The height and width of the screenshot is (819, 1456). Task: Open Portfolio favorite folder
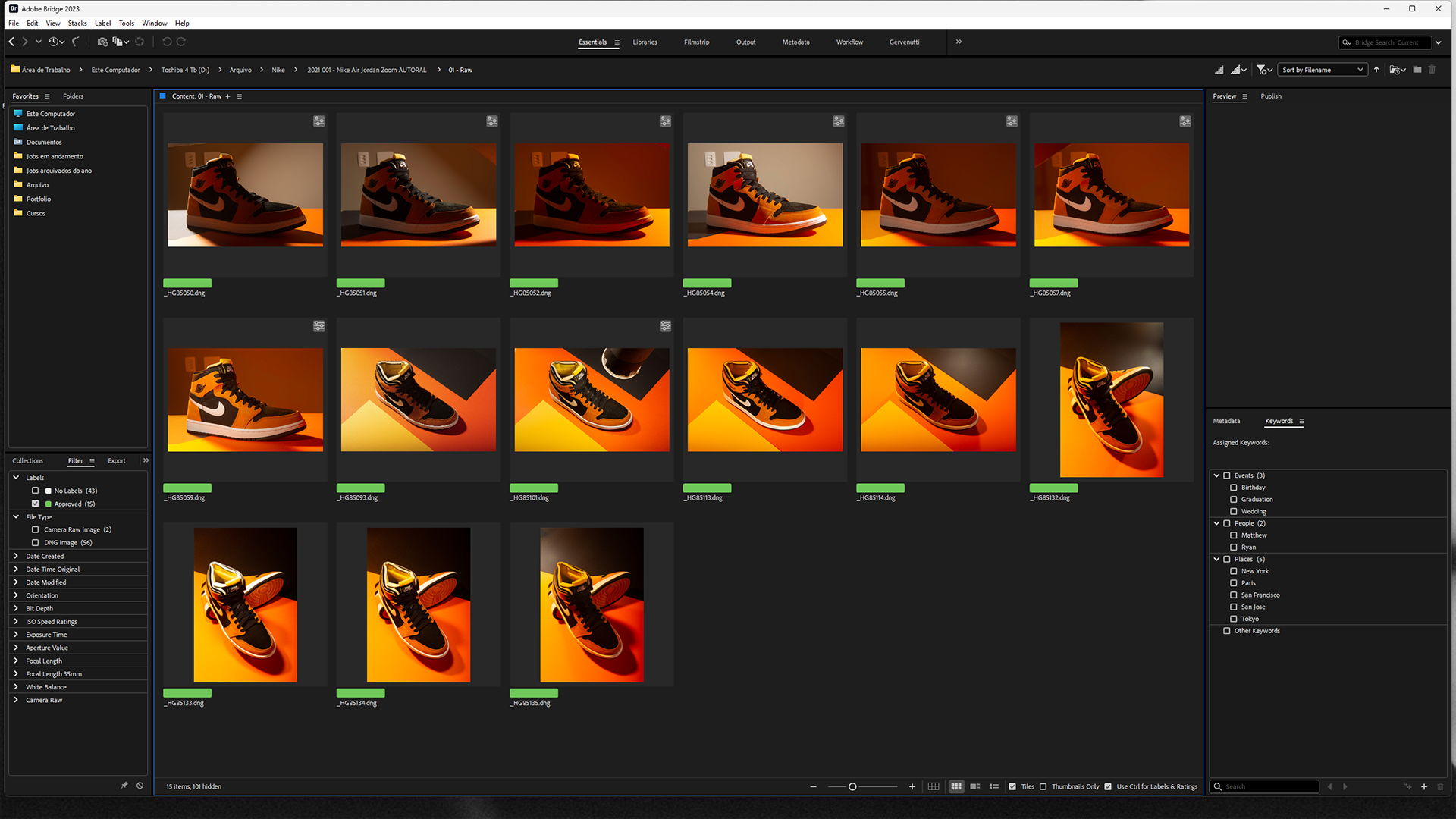coord(38,199)
